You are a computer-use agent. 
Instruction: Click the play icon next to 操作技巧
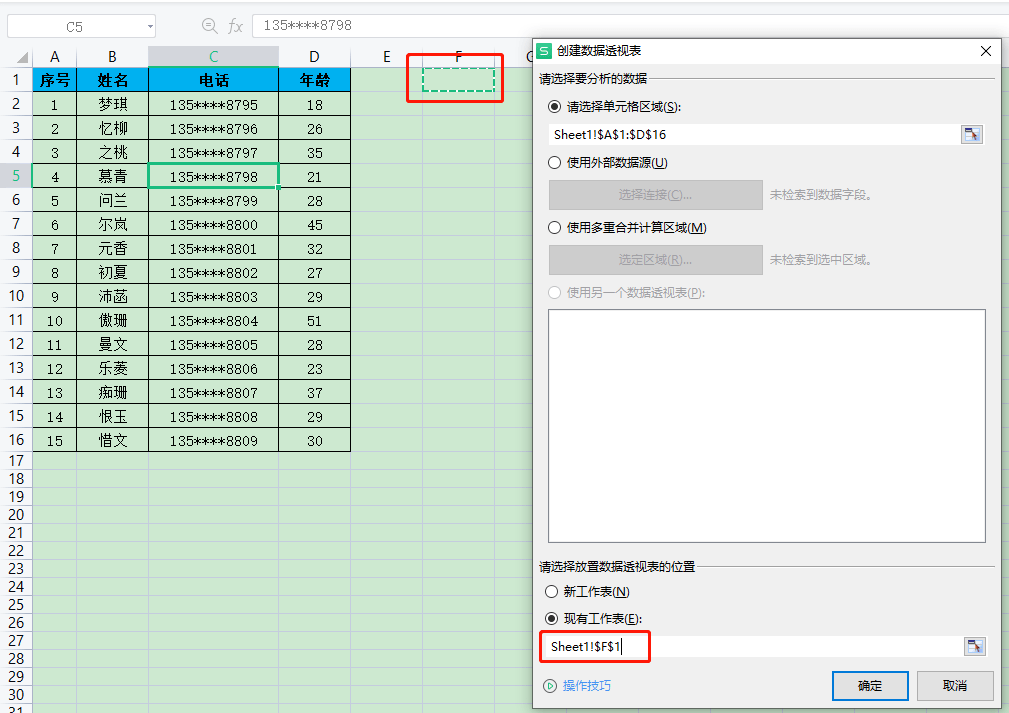[x=550, y=686]
